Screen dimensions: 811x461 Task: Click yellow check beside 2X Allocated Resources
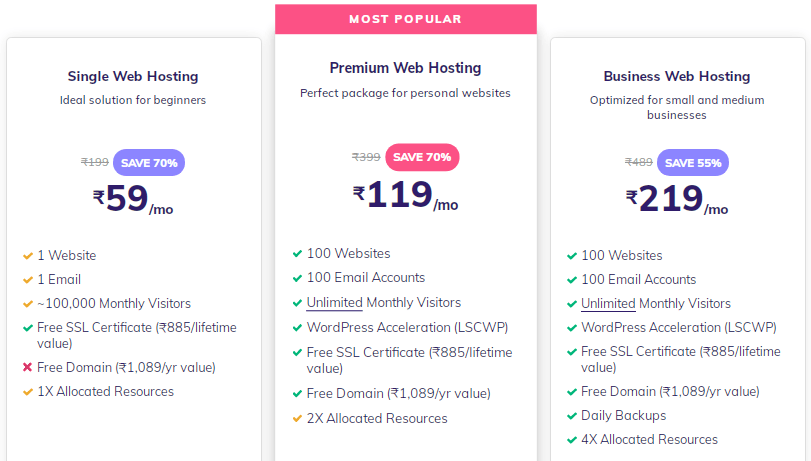(298, 419)
